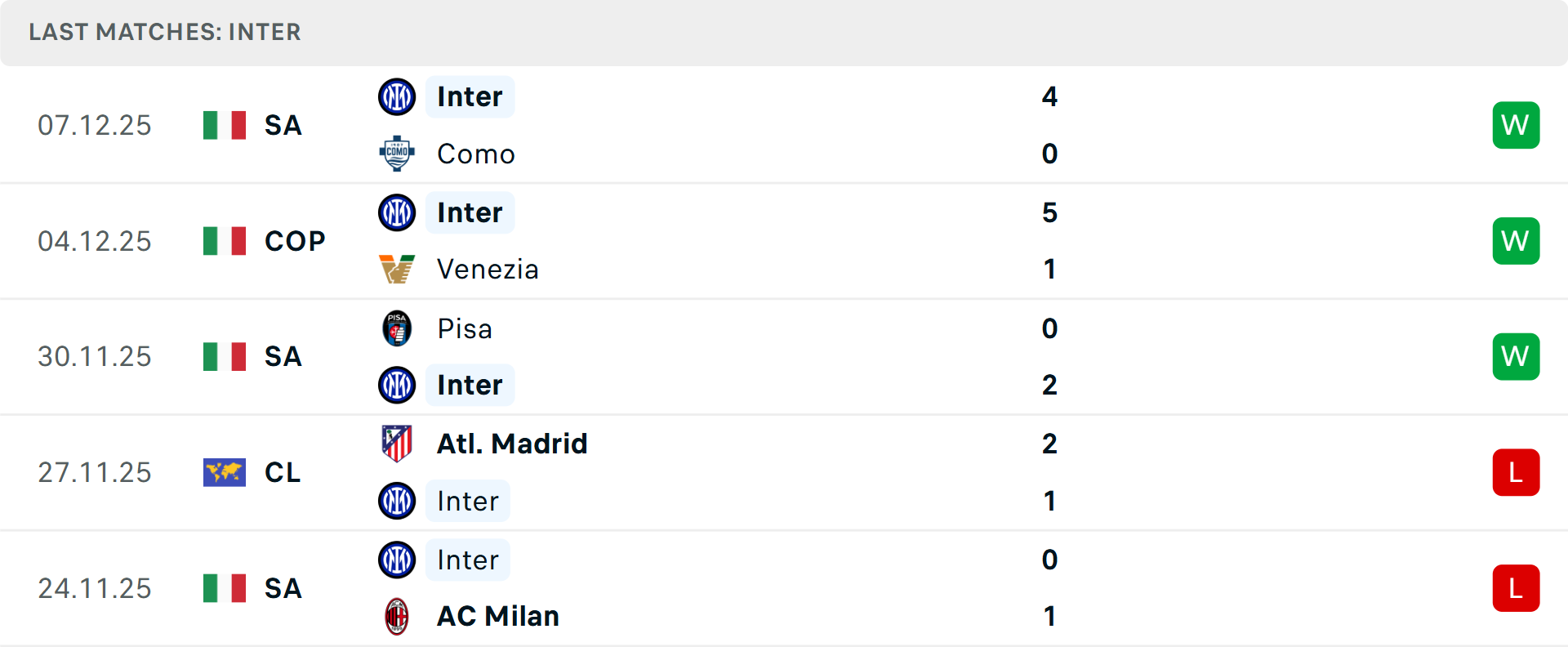Screen dimensions: 1568x647
Task: Click the Como club crest icon
Action: click(397, 154)
